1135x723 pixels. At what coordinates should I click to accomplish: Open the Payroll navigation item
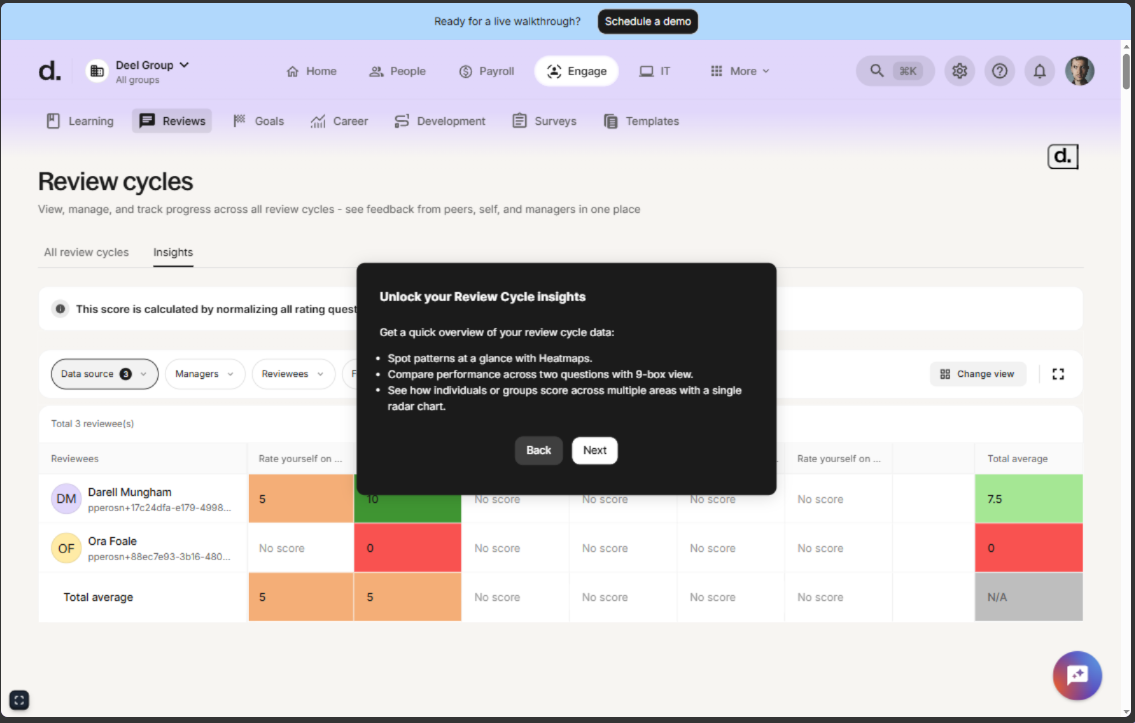(486, 71)
